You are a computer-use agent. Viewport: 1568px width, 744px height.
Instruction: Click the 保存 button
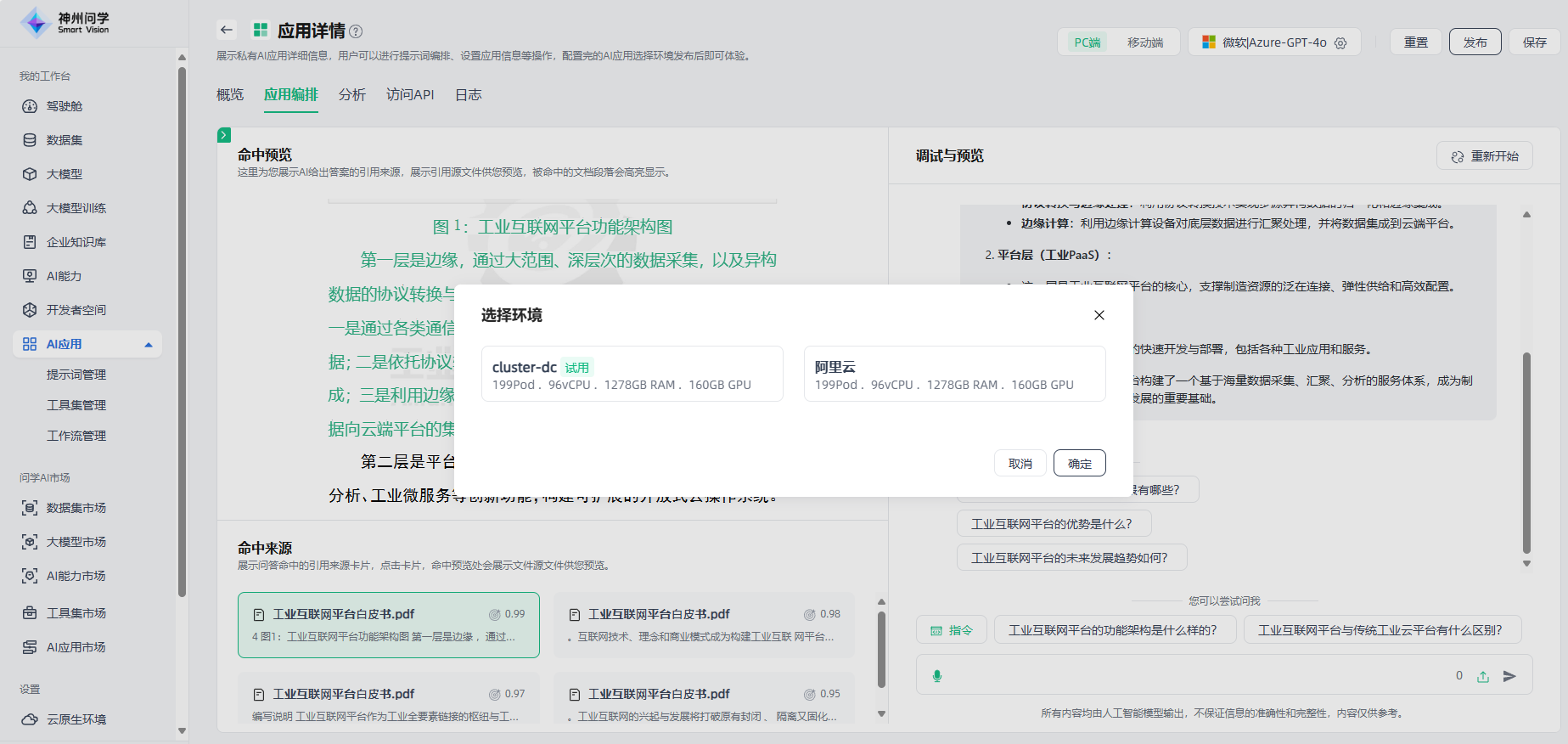(1535, 42)
